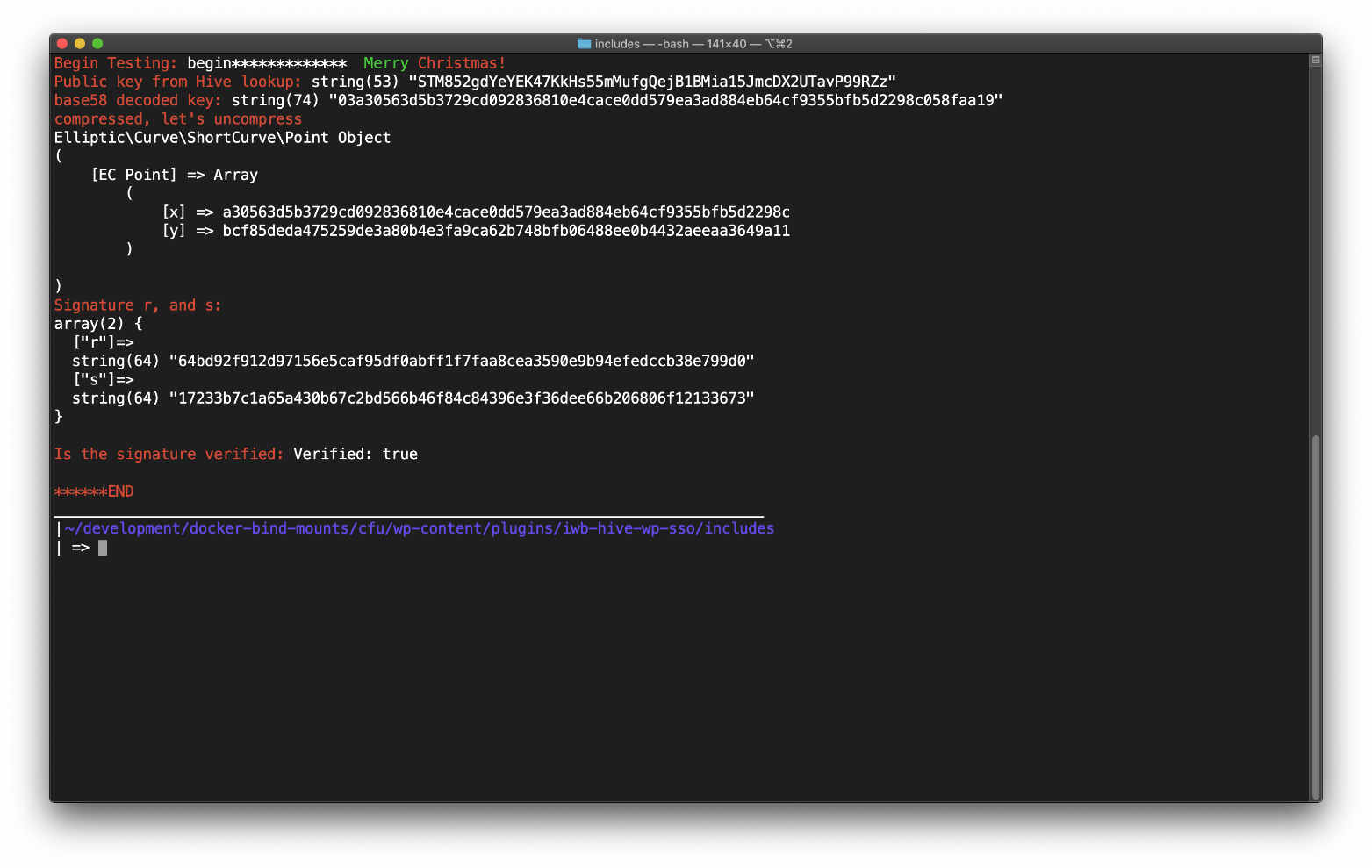Click the ["s"]=> key line

pos(104,380)
